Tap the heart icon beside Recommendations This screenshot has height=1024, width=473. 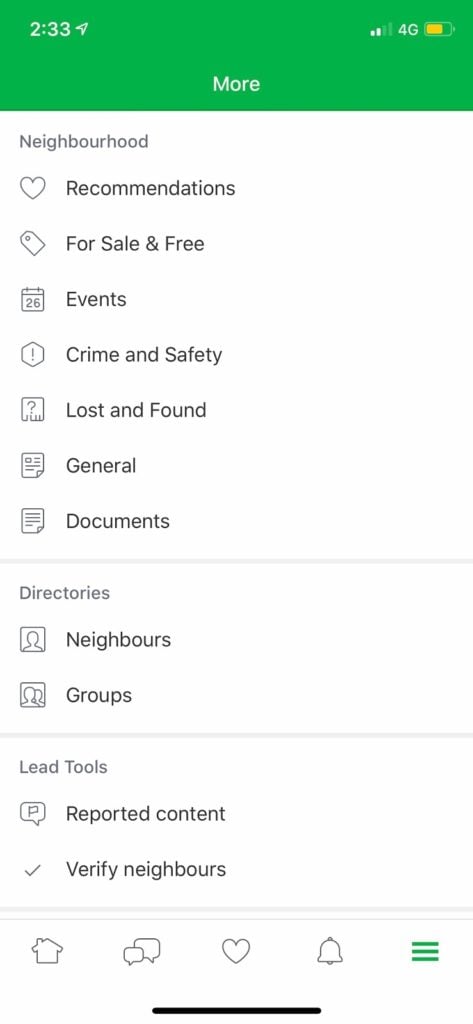(x=33, y=189)
